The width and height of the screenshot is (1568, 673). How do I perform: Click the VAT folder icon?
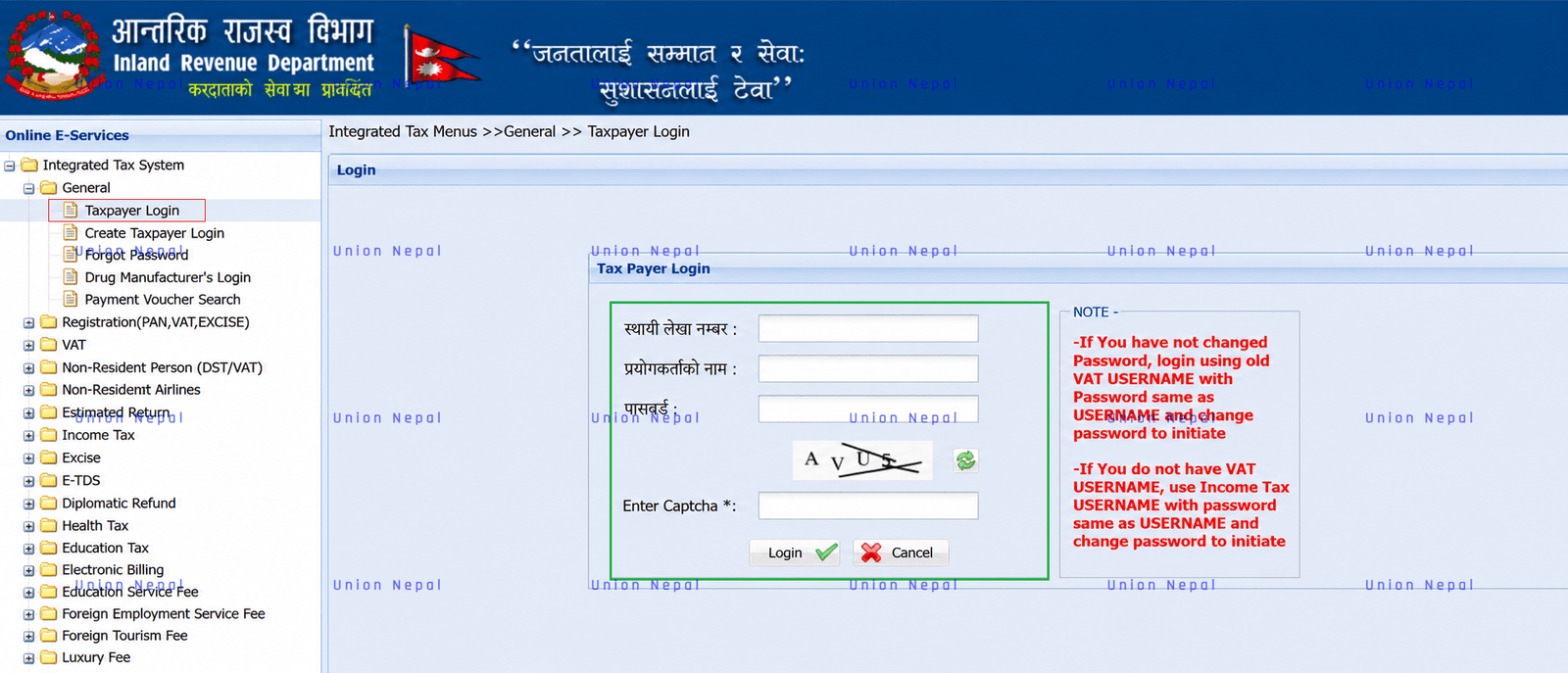click(48, 344)
